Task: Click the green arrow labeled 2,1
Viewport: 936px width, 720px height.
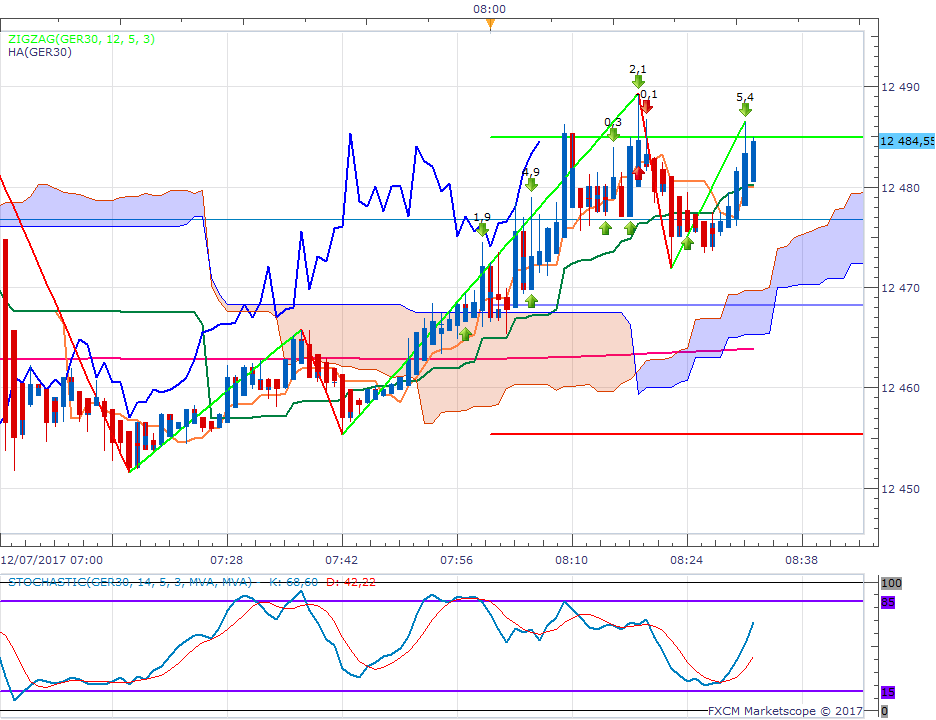Action: pos(638,82)
